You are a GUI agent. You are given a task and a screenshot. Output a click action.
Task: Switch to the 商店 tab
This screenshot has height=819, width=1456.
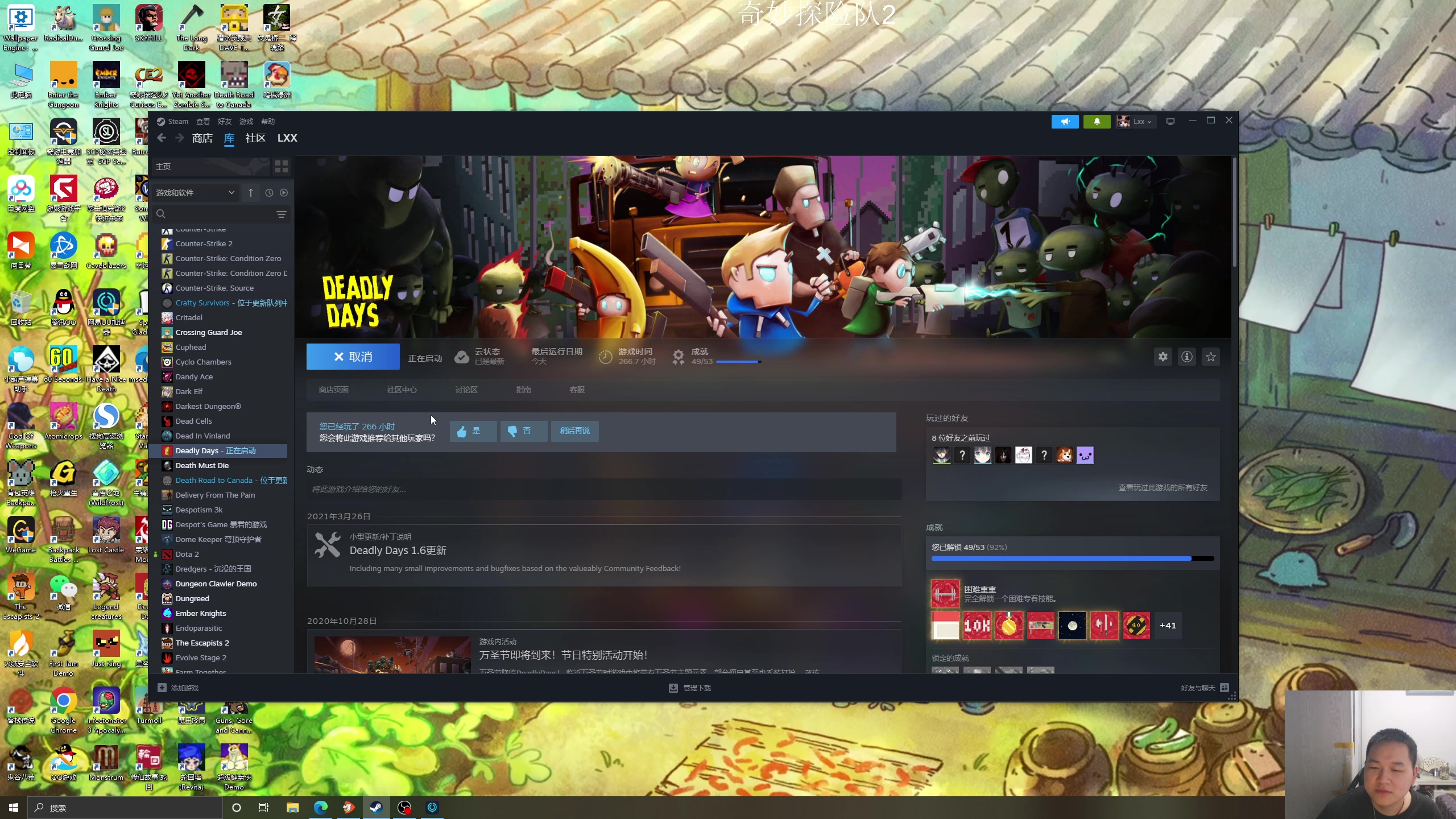point(202,138)
